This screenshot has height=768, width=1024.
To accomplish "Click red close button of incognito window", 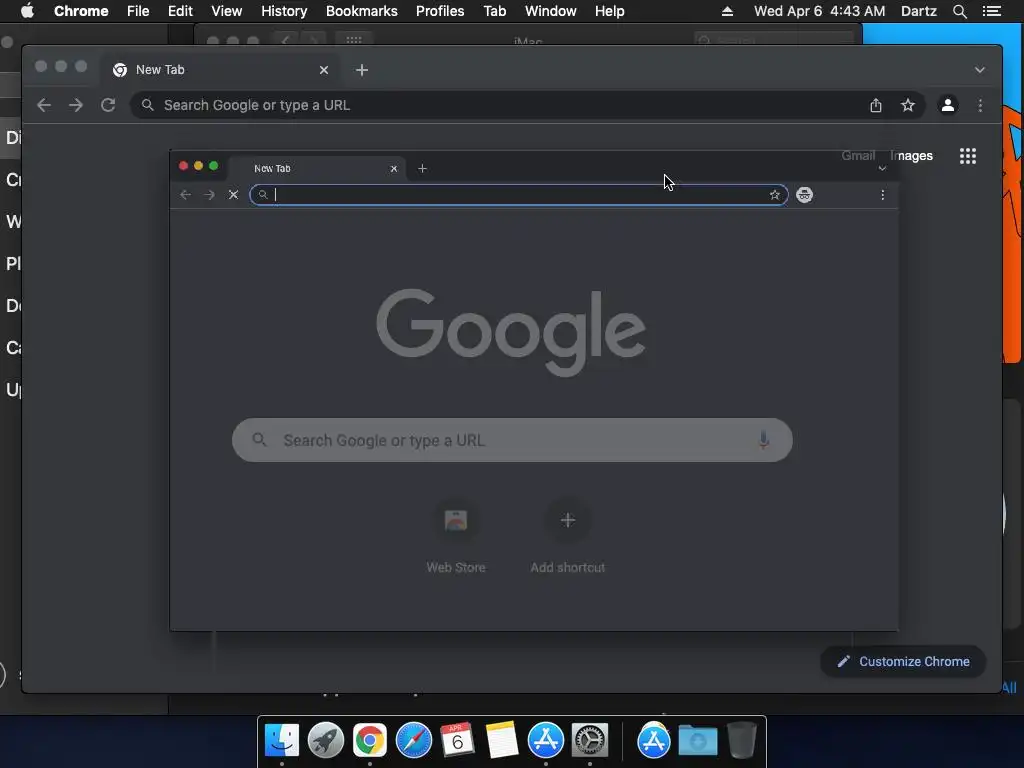I will 184,166.
